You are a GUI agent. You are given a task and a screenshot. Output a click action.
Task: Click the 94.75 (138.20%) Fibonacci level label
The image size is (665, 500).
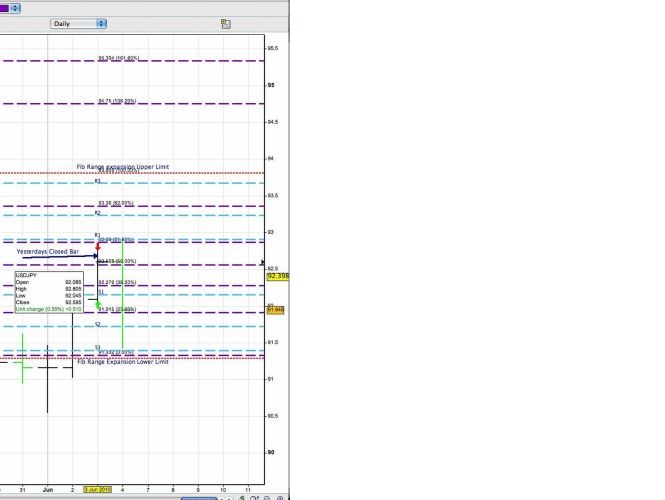[117, 101]
